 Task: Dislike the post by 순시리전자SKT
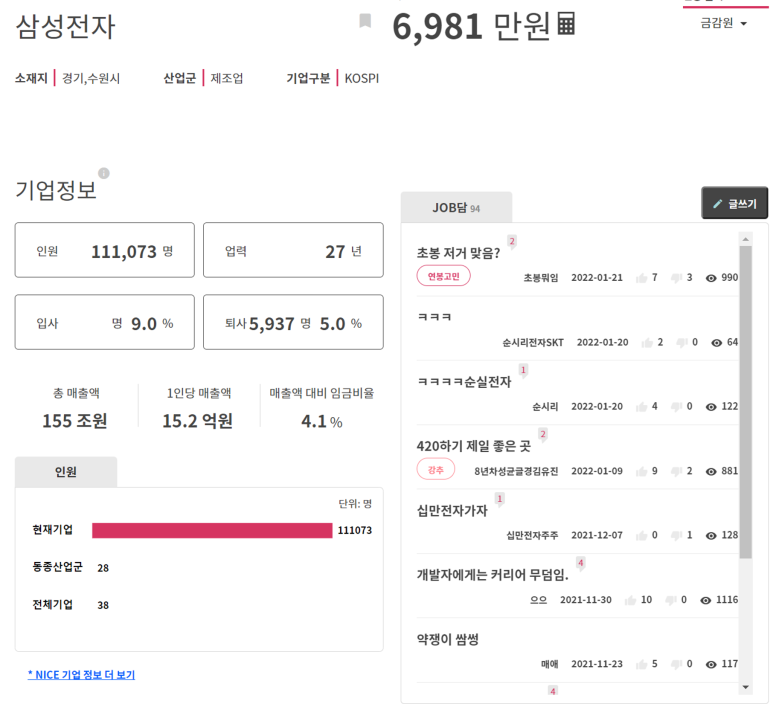[682, 343]
